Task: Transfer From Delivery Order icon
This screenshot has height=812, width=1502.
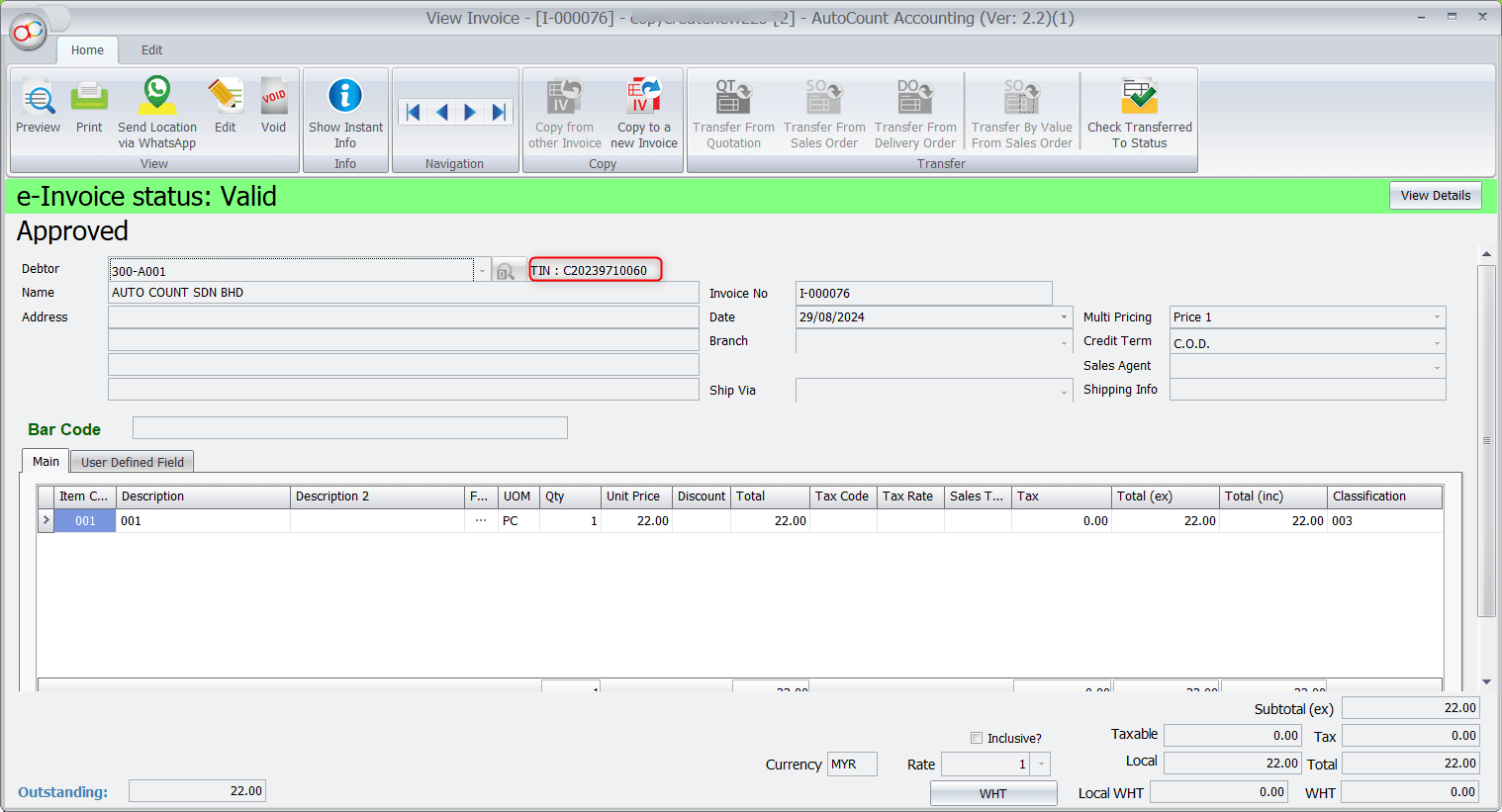Action: pos(915,112)
